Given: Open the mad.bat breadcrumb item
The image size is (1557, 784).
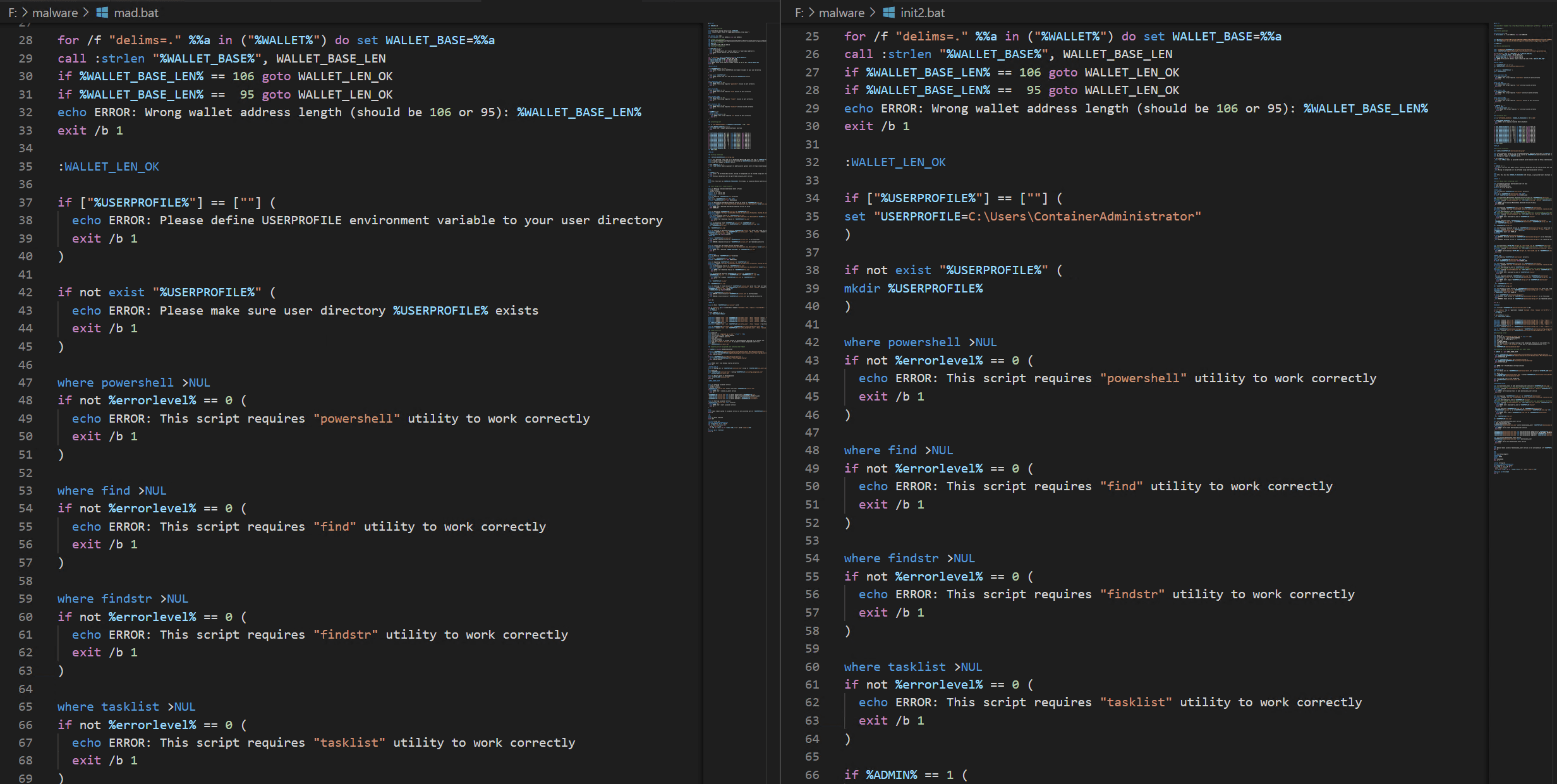Looking at the screenshot, I should tap(136, 13).
